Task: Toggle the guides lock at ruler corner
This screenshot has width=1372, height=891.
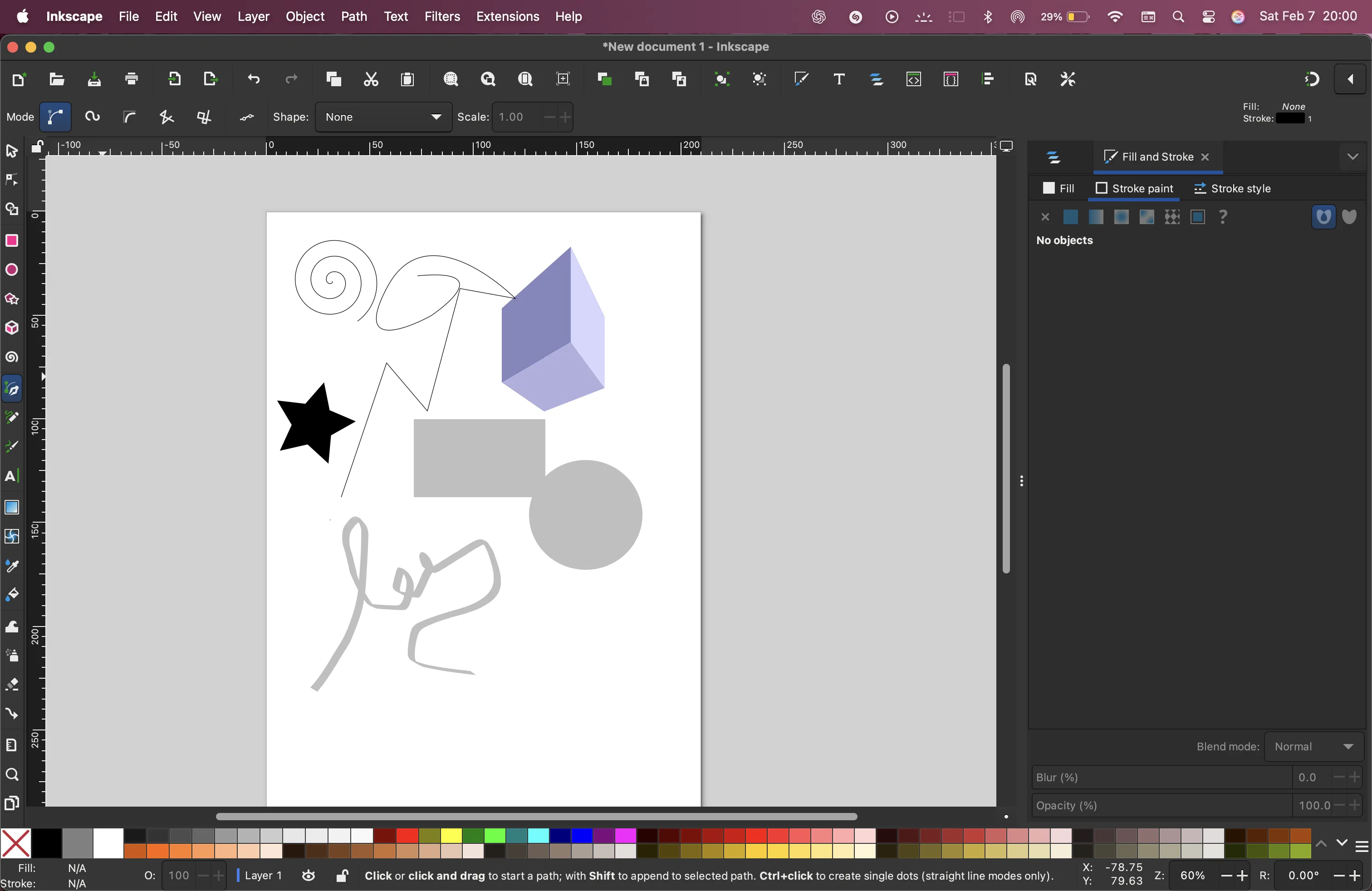Action: click(37, 147)
